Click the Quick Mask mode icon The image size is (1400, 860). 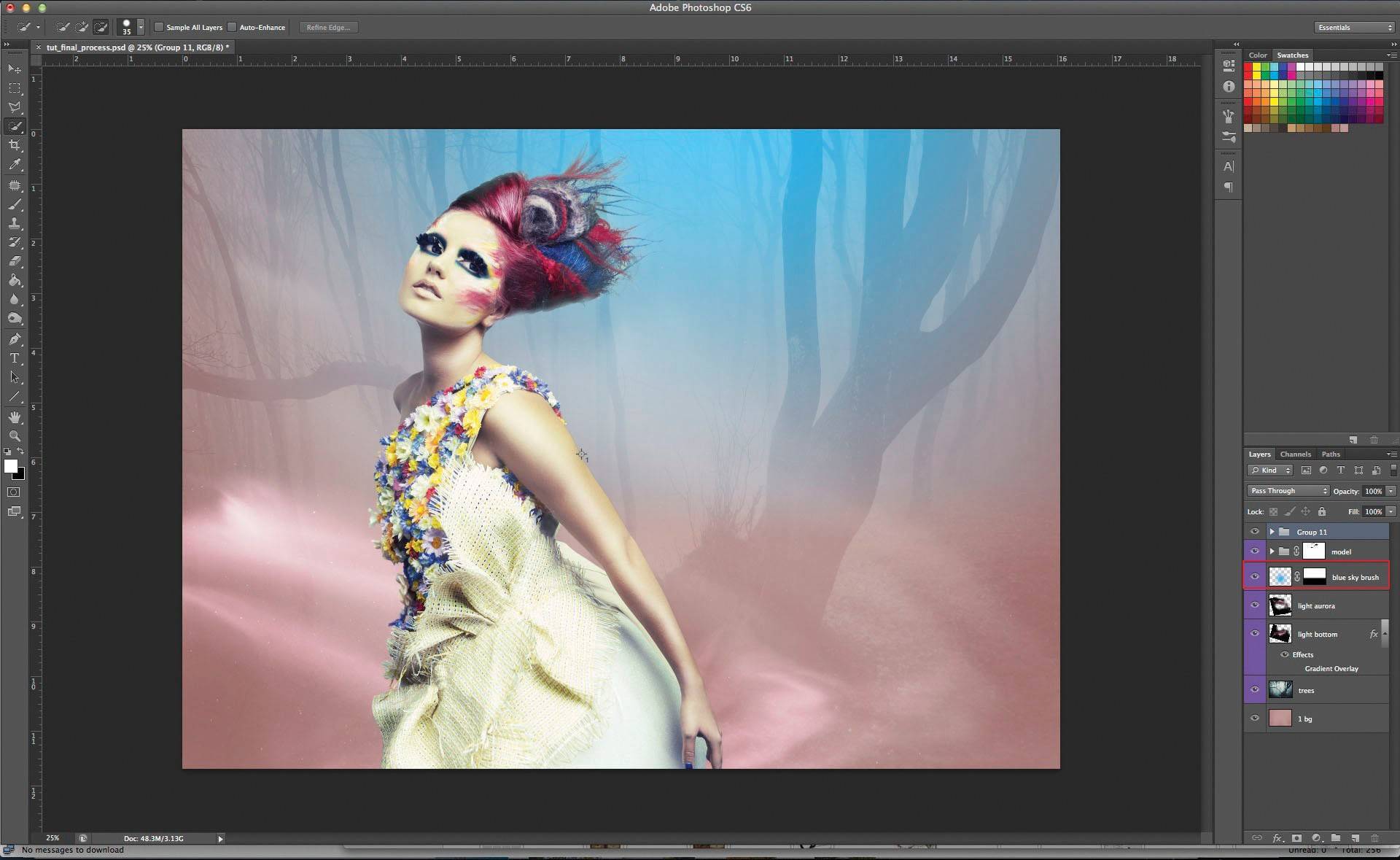pos(14,492)
